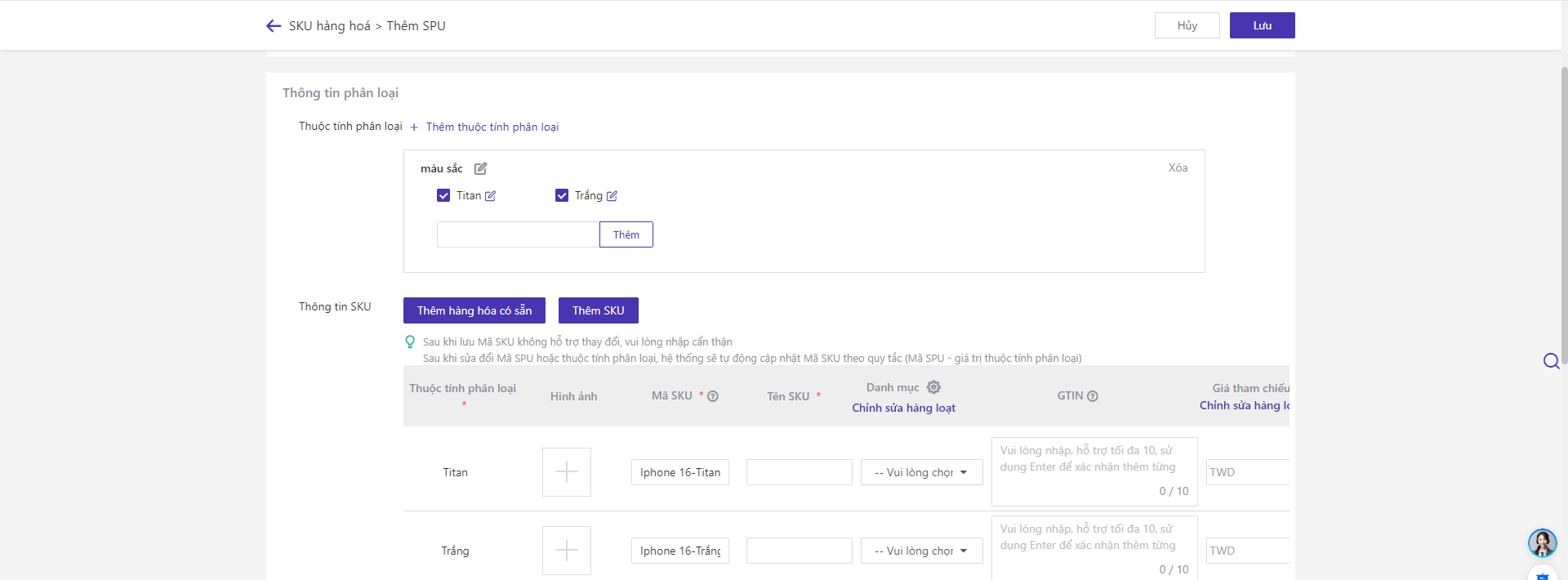The image size is (1568, 580).
Task: Expand the category dropdown for Trắng row
Action: pyautogui.click(x=921, y=551)
